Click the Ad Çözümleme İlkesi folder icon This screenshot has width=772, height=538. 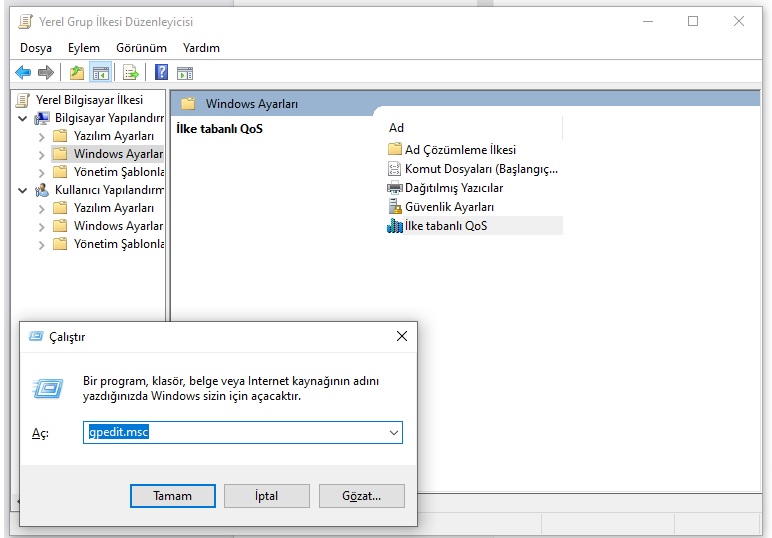pyautogui.click(x=395, y=149)
